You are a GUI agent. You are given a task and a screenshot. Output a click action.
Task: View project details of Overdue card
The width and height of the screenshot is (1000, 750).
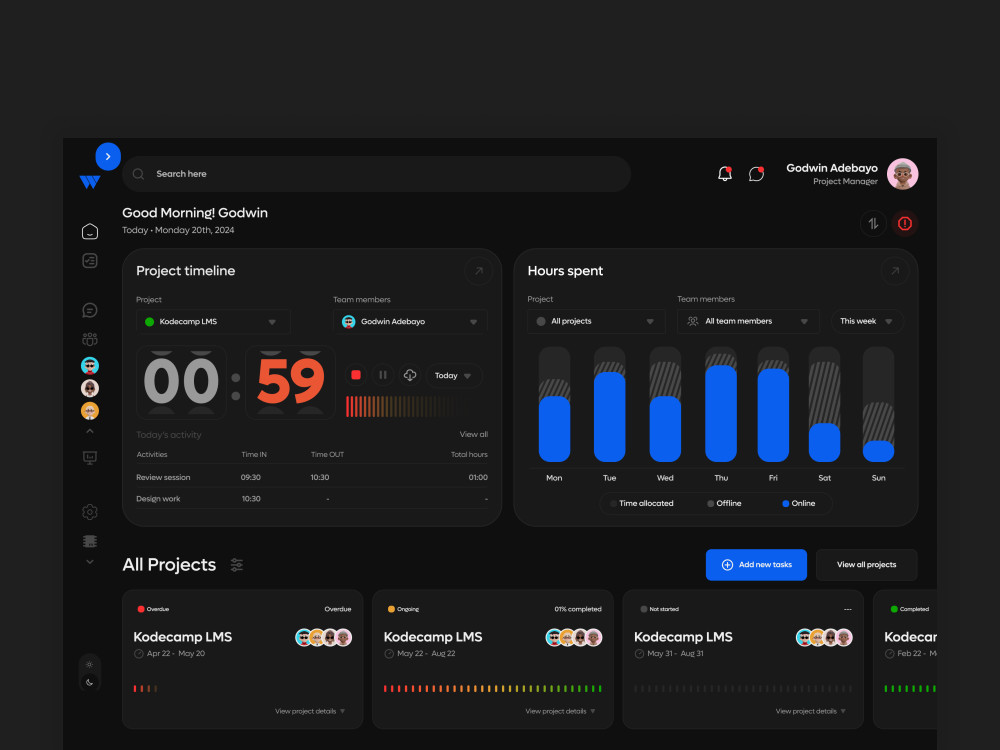tap(310, 711)
